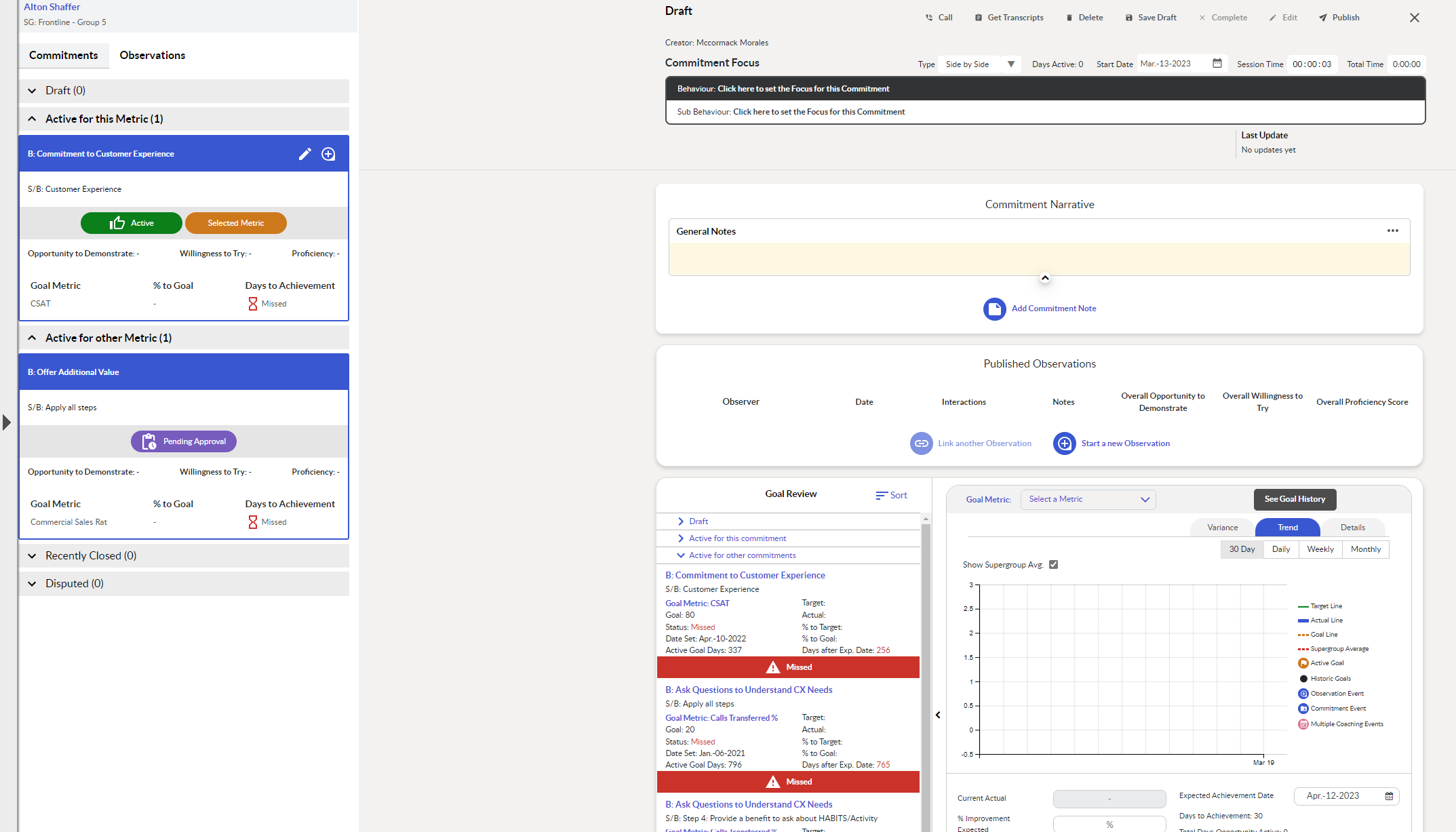Click the plus circle icon on commitment card
This screenshot has width=1456, height=832.
click(x=328, y=154)
